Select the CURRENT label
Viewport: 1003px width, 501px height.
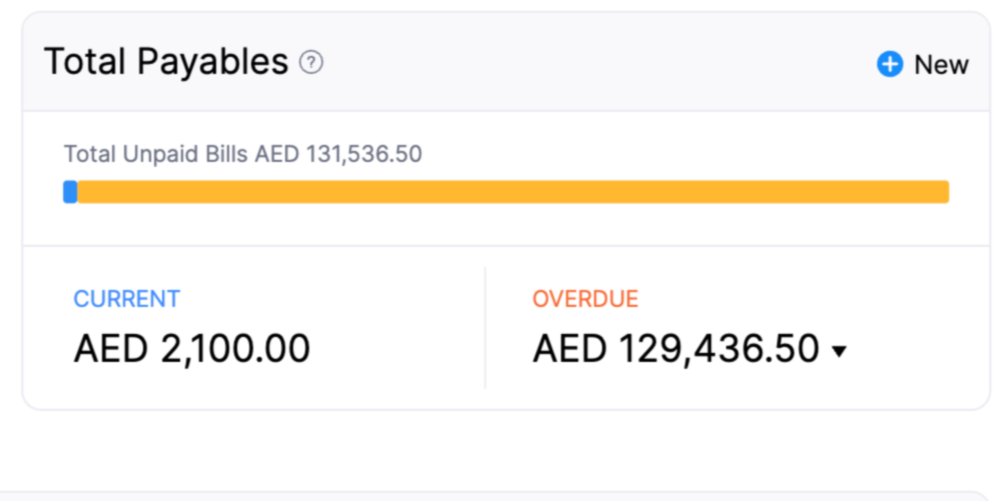coord(127,299)
